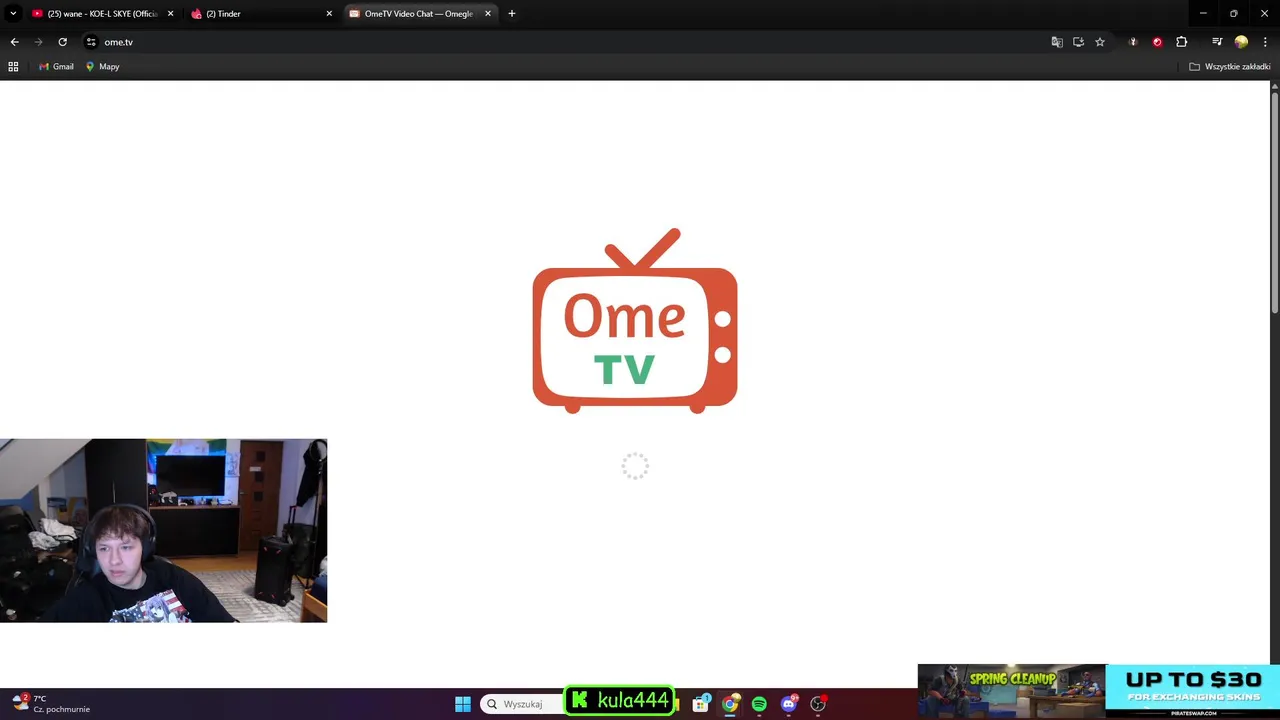
Task: Open Discord from the taskbar
Action: pyautogui.click(x=789, y=704)
